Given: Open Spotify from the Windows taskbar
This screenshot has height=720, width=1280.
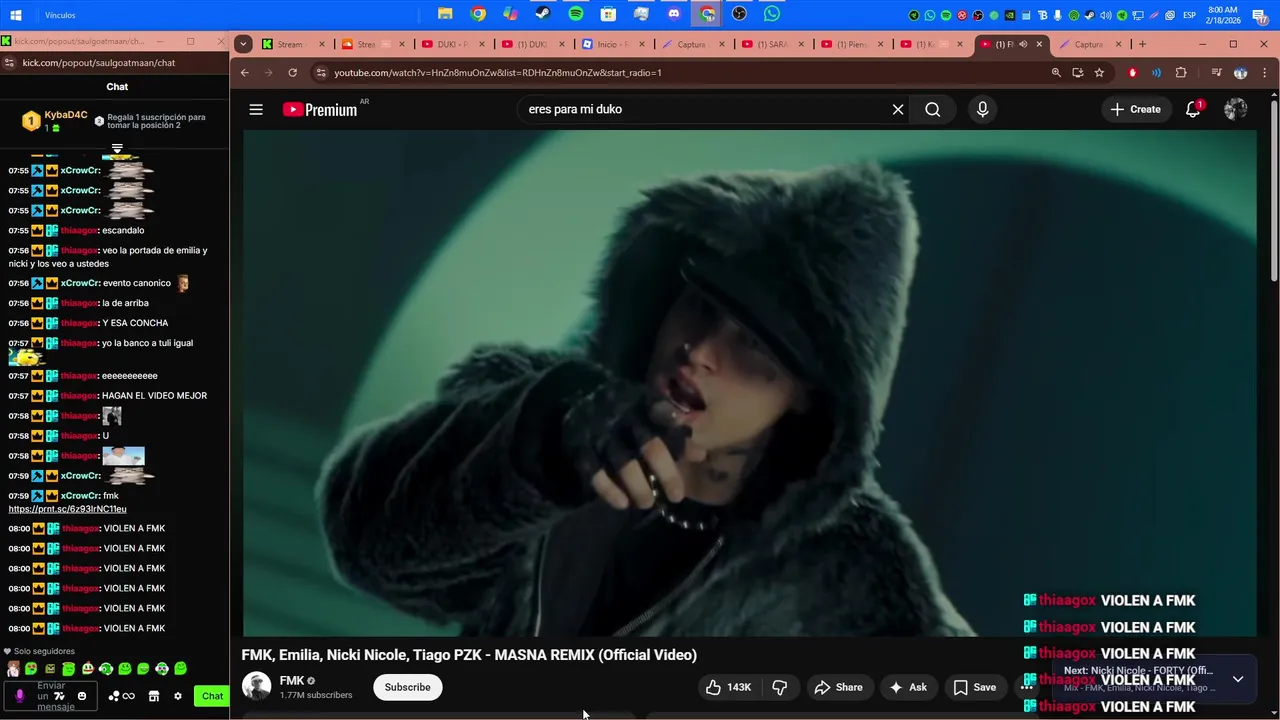Looking at the screenshot, I should (576, 14).
